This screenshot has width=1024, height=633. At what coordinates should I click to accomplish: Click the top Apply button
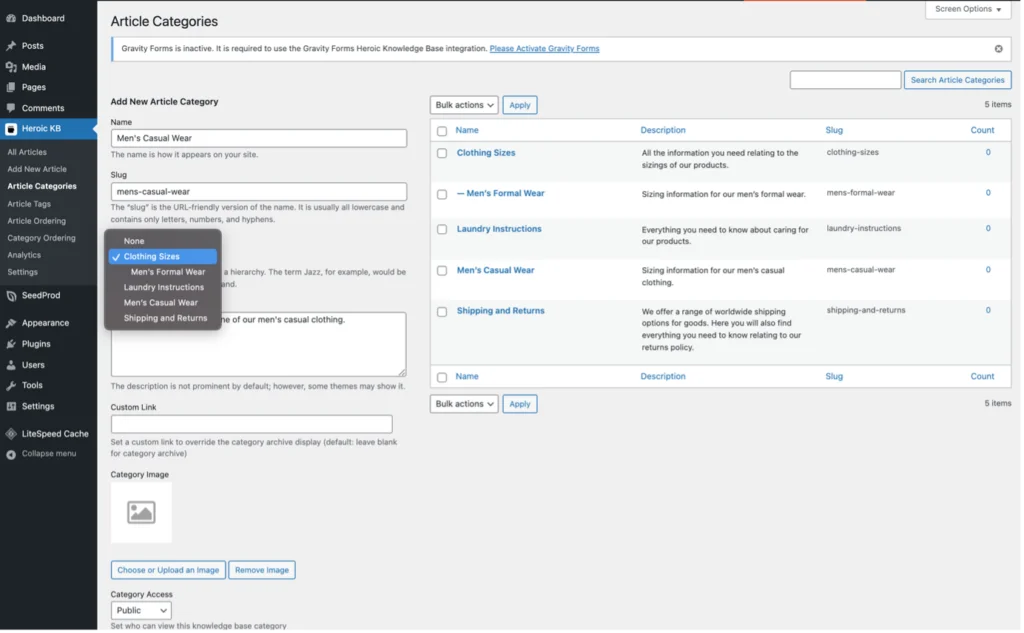pyautogui.click(x=520, y=105)
